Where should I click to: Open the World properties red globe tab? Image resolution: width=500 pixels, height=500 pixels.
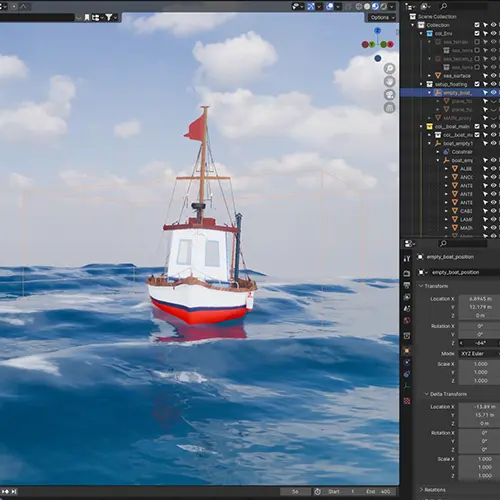[407, 321]
